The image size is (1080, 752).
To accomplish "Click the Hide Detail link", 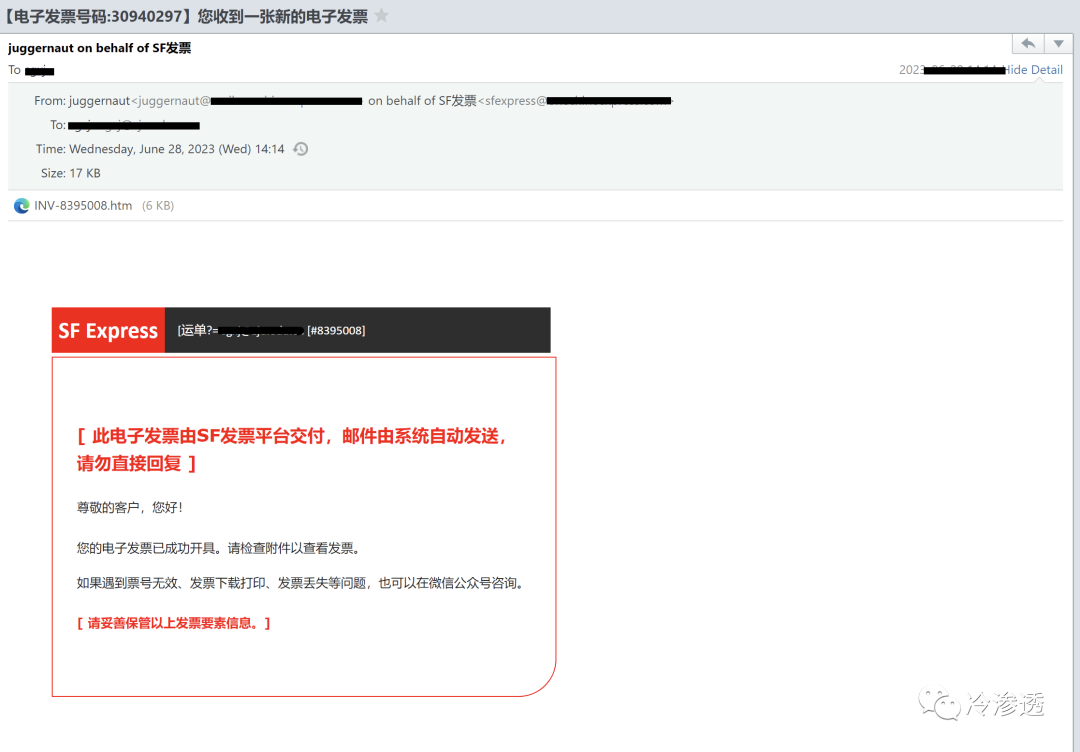I will [x=1032, y=70].
